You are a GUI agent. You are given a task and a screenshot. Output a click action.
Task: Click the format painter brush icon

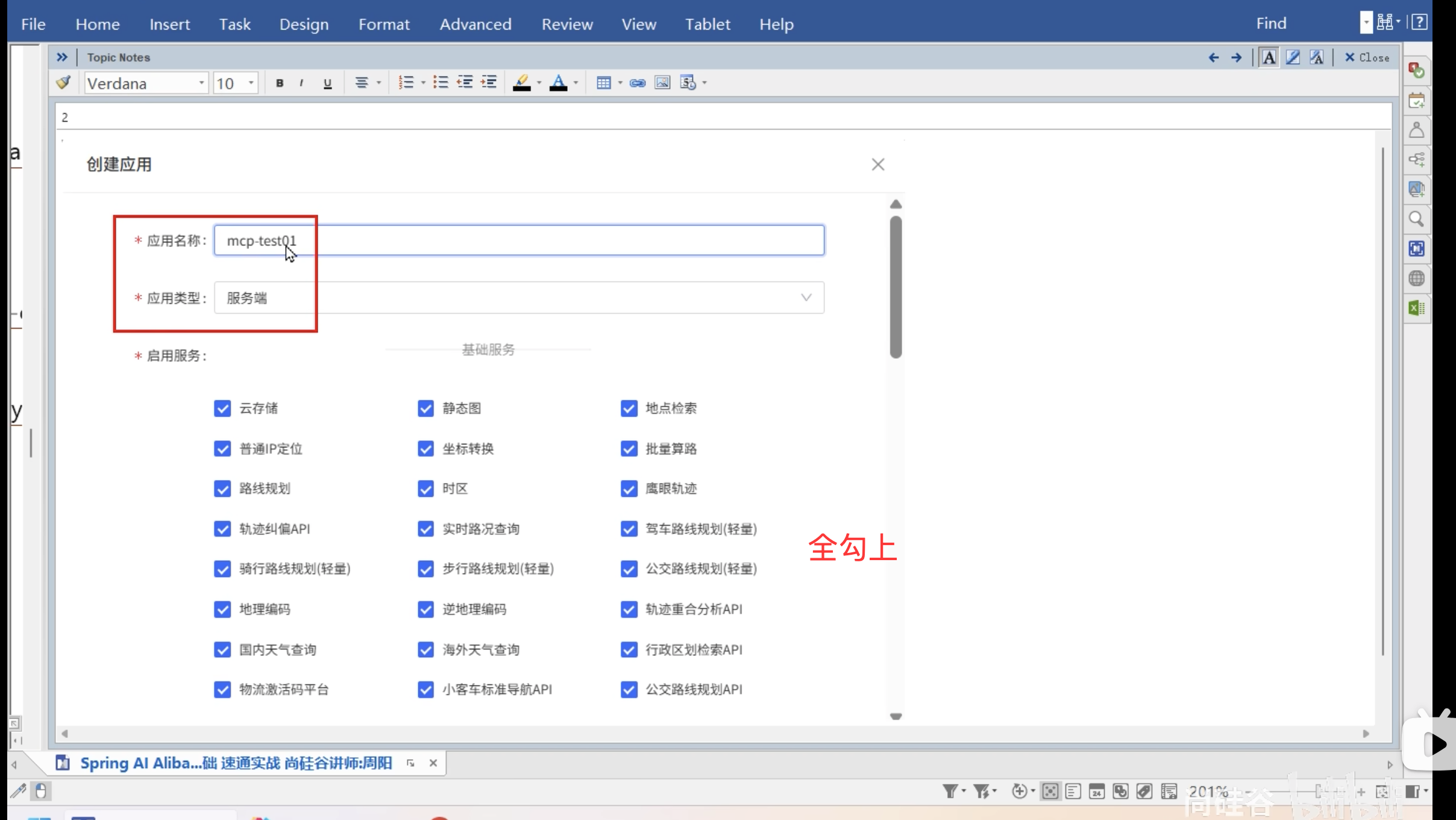(x=63, y=83)
